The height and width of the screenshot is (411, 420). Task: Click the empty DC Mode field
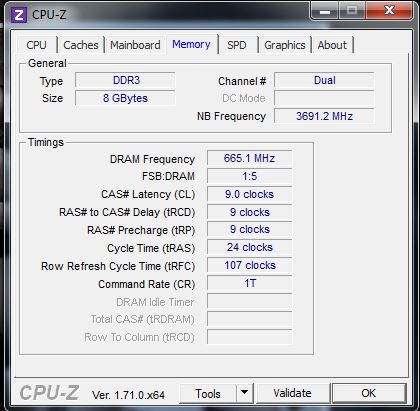324,98
